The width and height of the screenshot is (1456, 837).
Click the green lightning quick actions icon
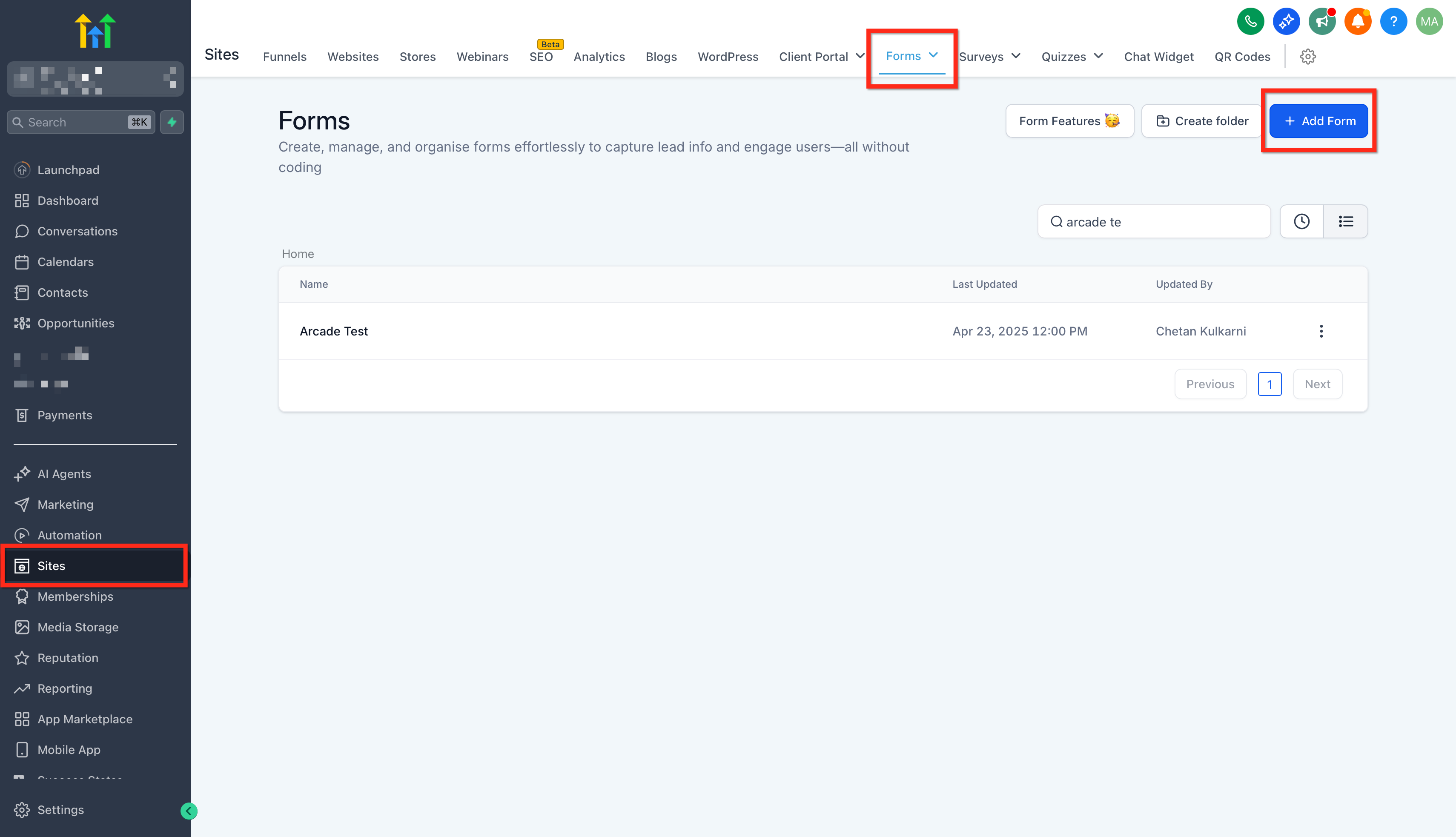point(172,122)
